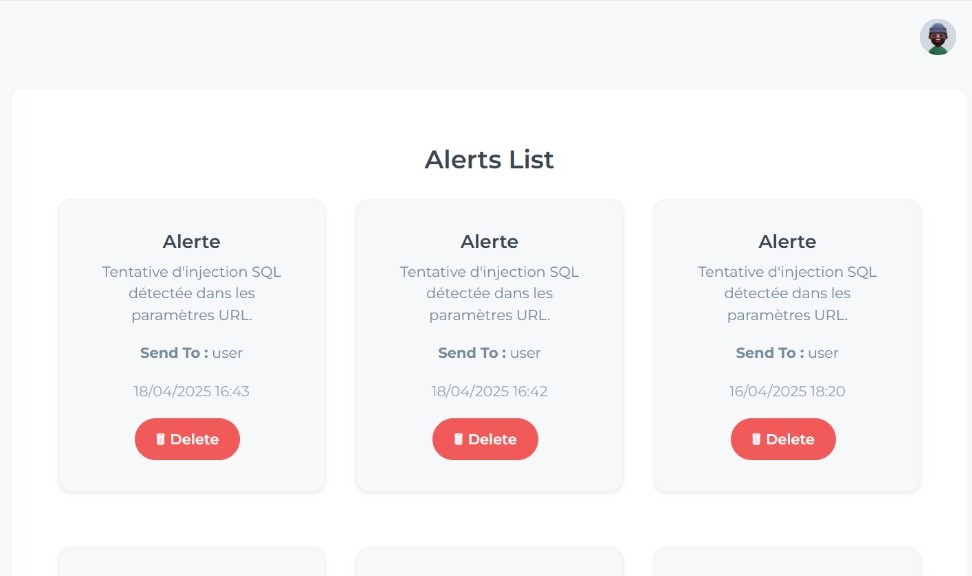972x576 pixels.
Task: Click the Alerts List heading
Action: coord(489,159)
